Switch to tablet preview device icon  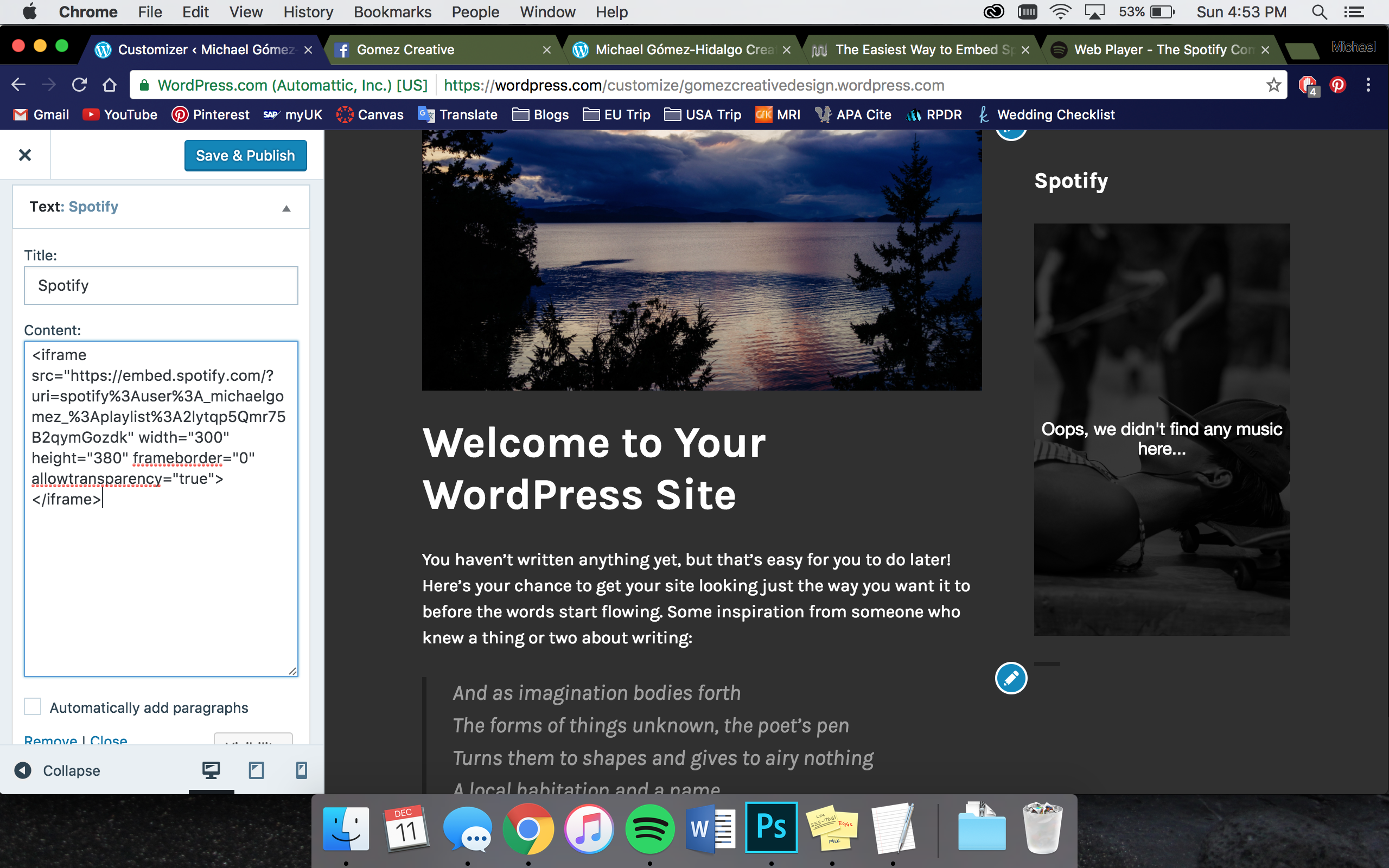(x=256, y=770)
